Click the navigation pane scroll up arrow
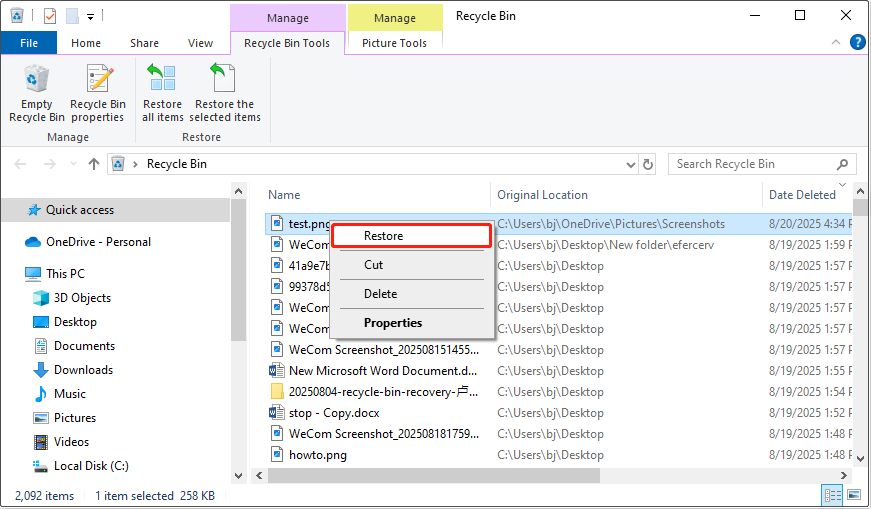 [x=238, y=191]
